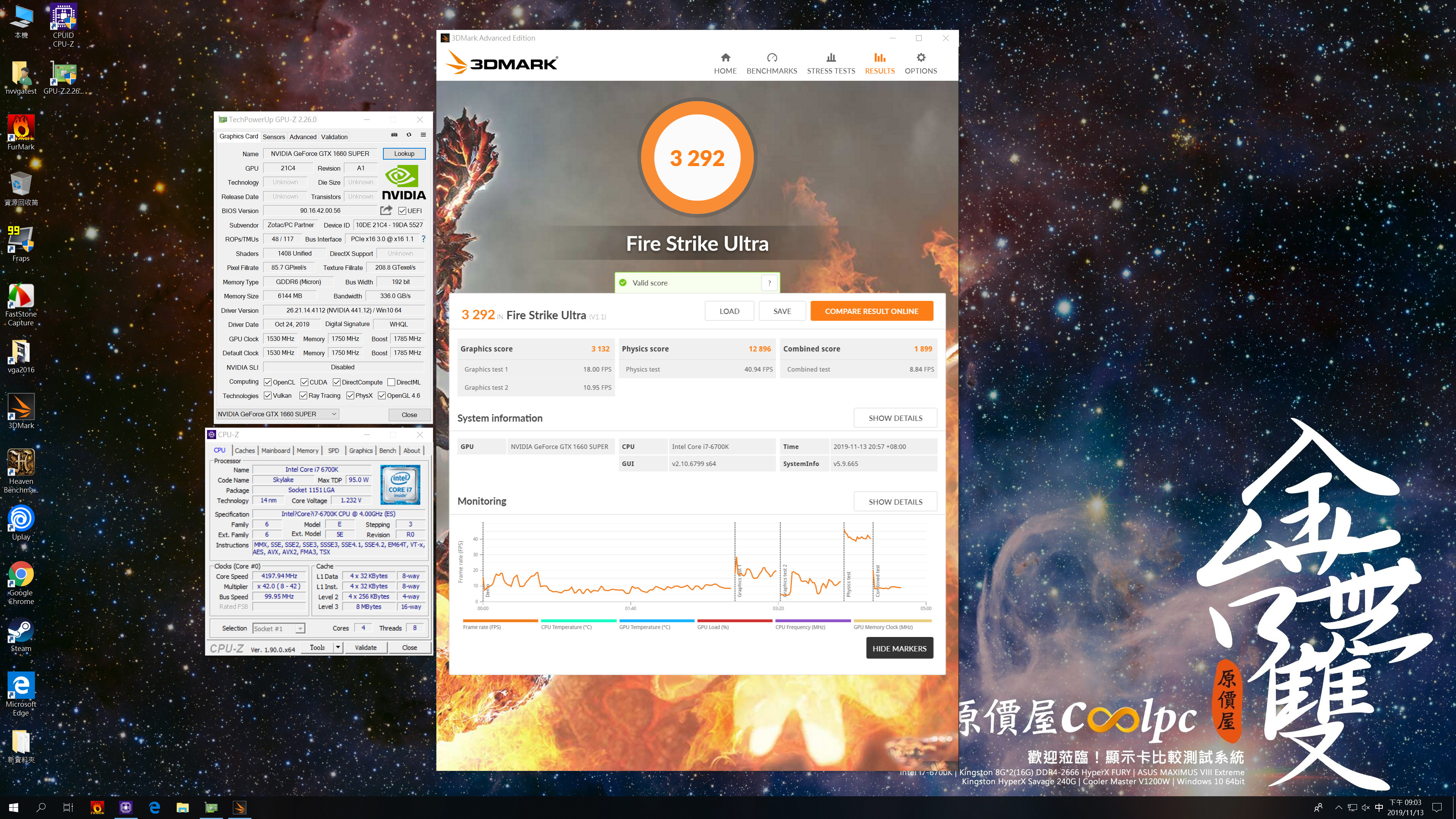The height and width of the screenshot is (819, 1456).
Task: Toggle PhysX checkbox in GPU-Z
Action: (x=350, y=395)
